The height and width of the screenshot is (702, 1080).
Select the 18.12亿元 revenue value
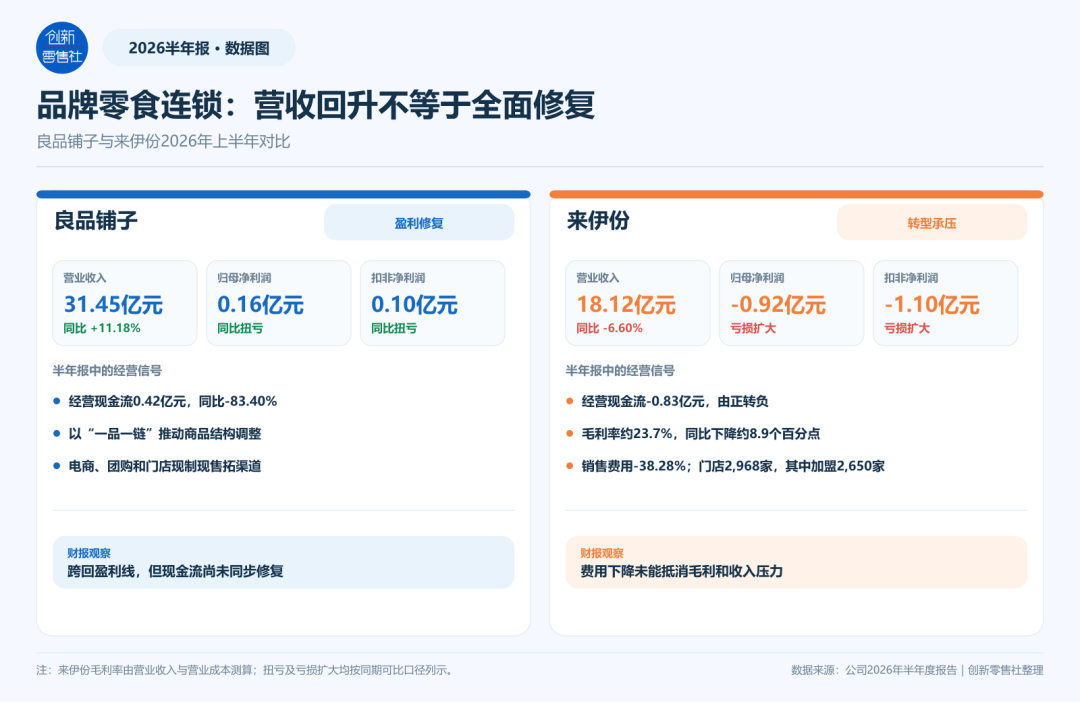[625, 304]
